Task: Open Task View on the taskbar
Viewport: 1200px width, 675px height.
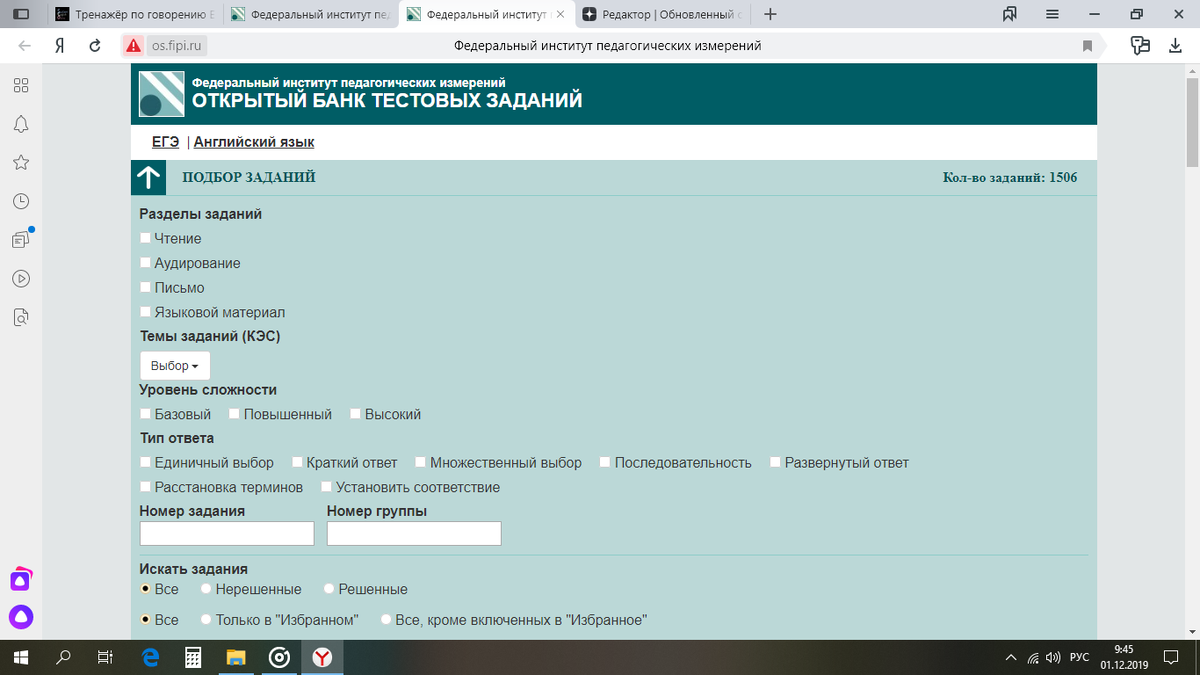Action: click(104, 657)
